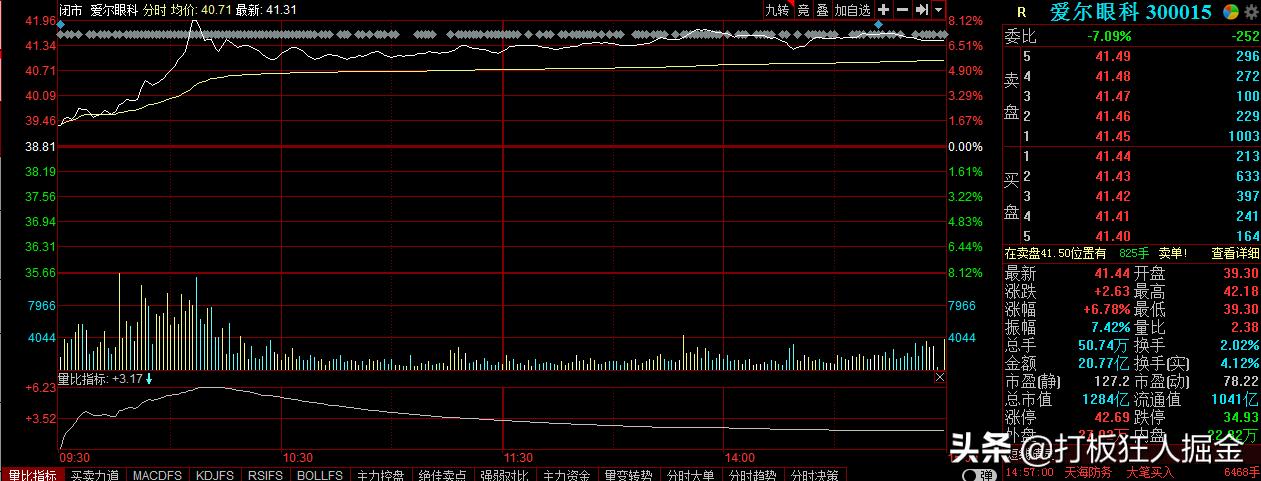The width and height of the screenshot is (1261, 481).
Task: Open the 主力控盘 tab
Action: [381, 475]
